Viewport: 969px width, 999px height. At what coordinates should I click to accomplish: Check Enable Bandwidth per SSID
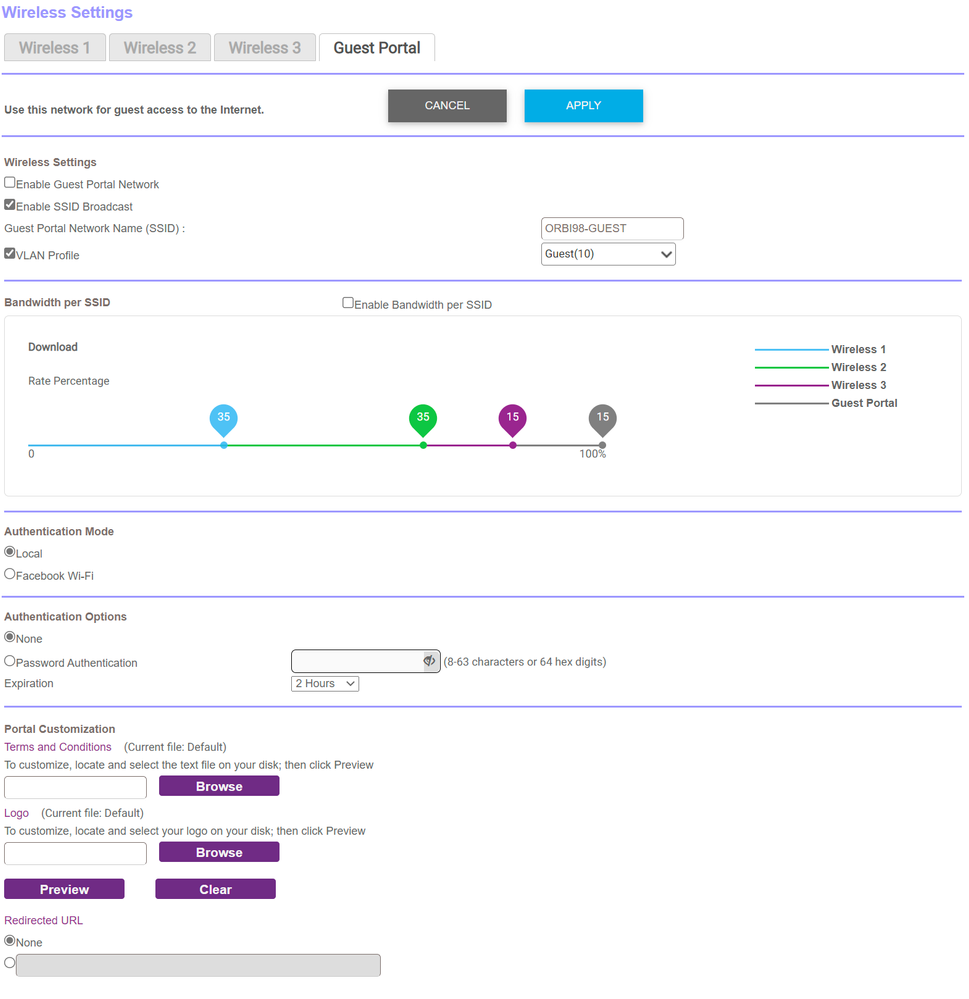coord(348,303)
